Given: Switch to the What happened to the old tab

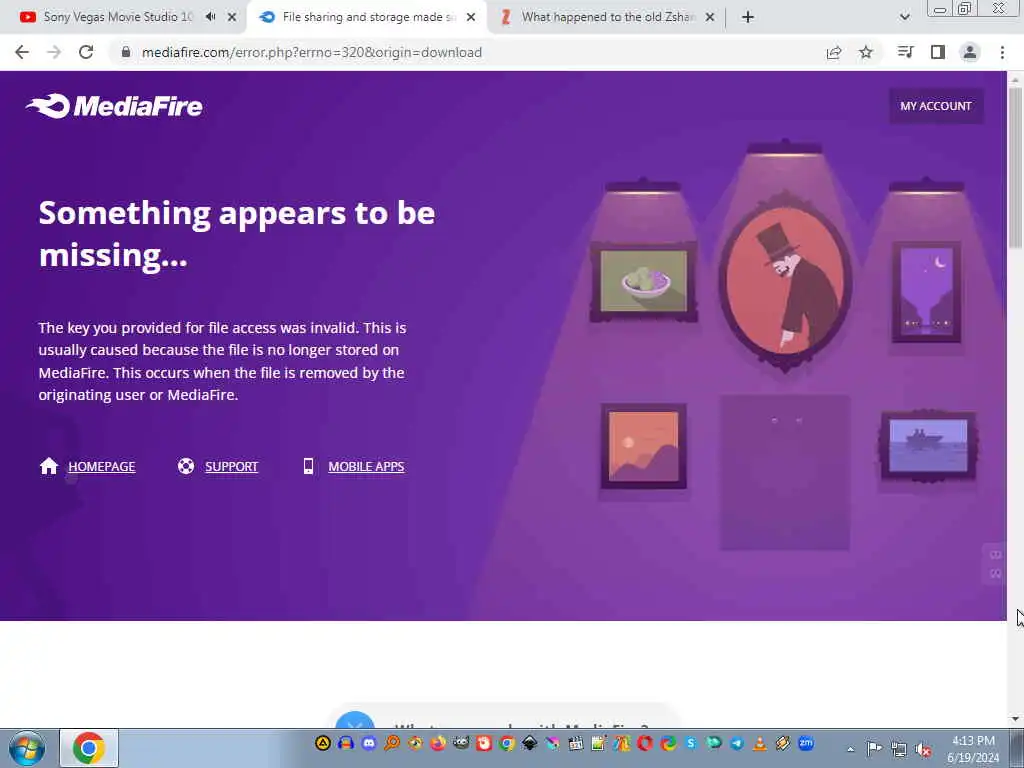Looking at the screenshot, I should pos(608,17).
